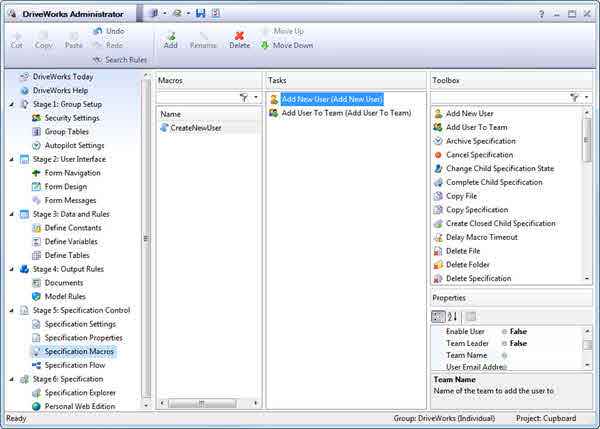Go to Form Design in the navigation tree
This screenshot has height=429, width=600.
pos(66,186)
